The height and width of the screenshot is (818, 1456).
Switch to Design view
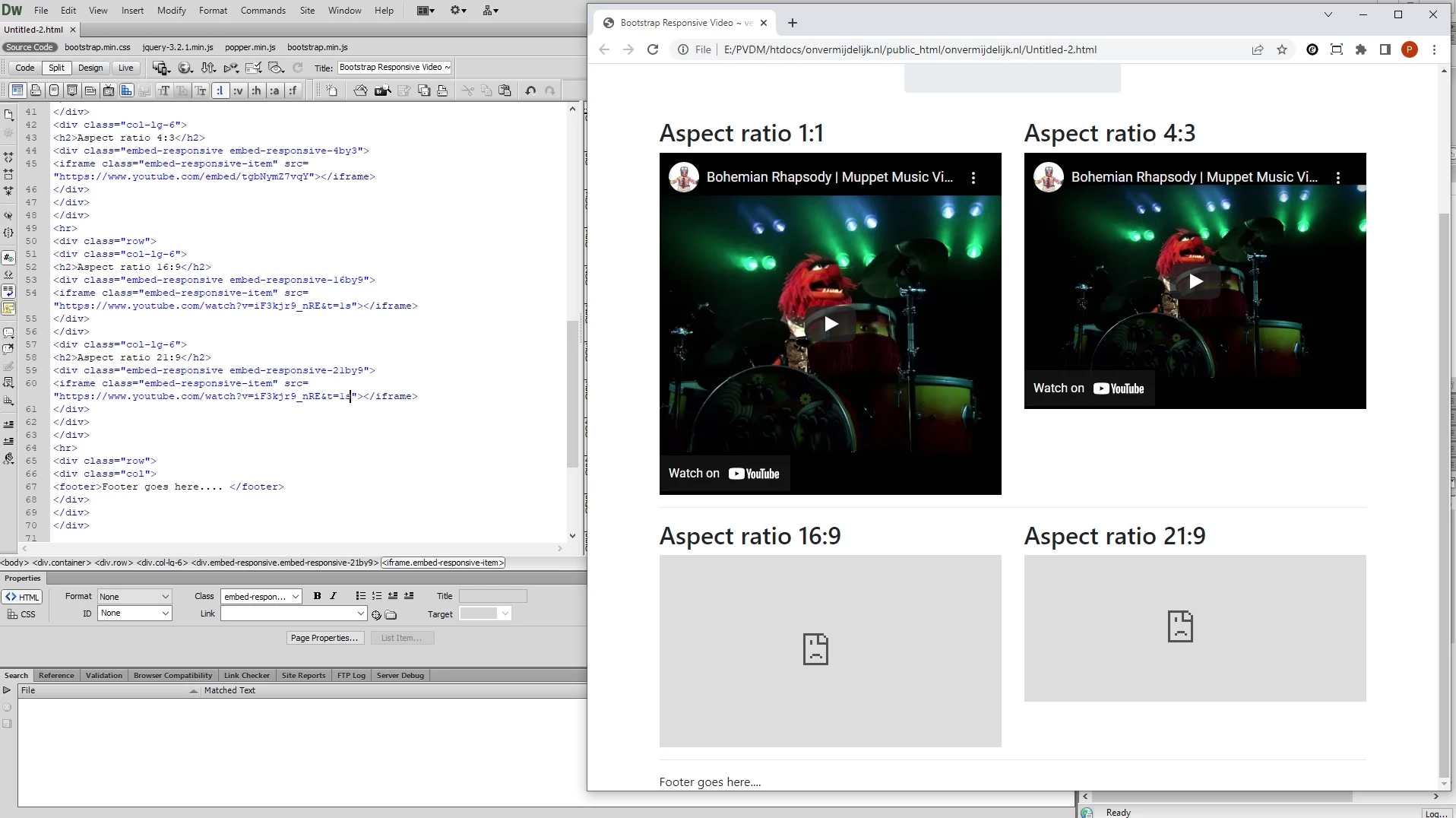(90, 68)
